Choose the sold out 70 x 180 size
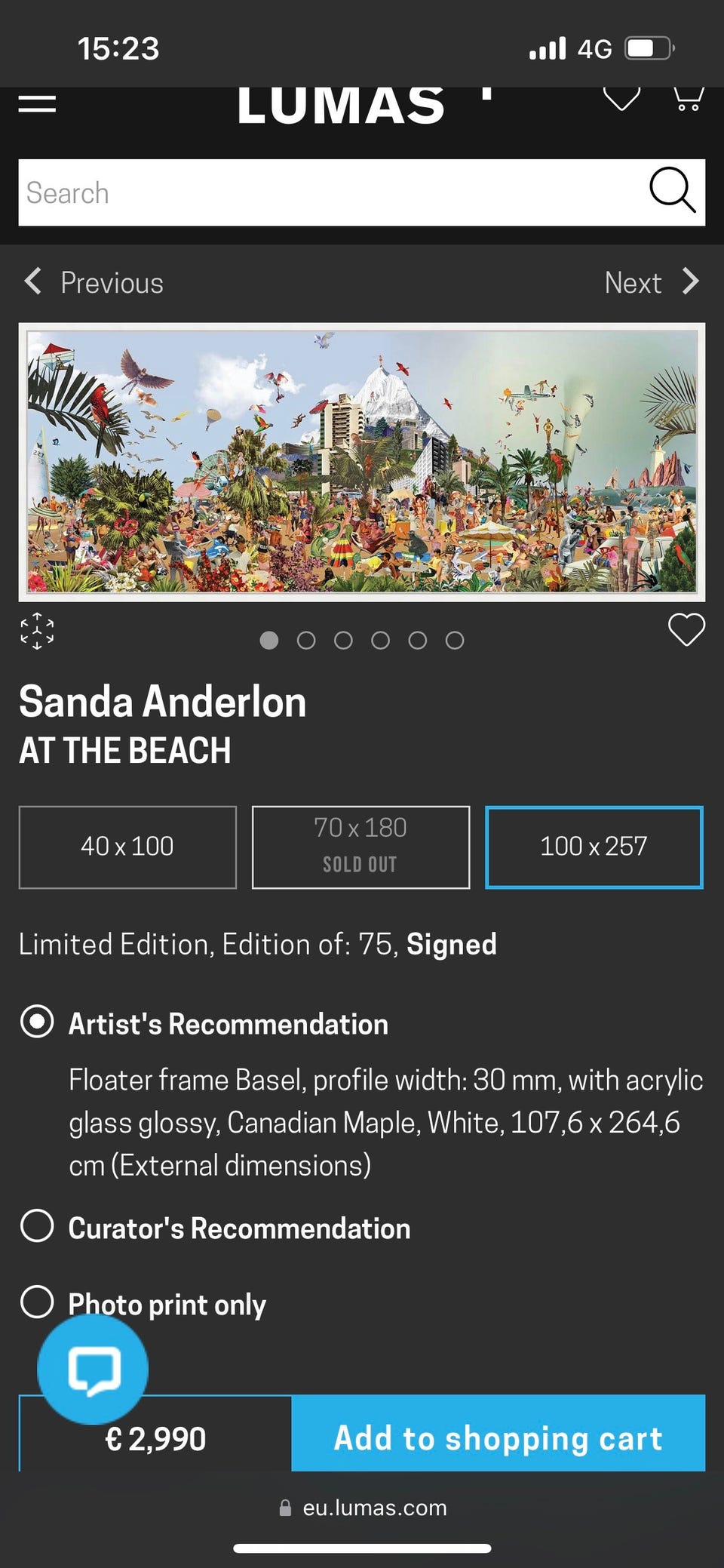This screenshot has width=724, height=1568. [x=360, y=847]
